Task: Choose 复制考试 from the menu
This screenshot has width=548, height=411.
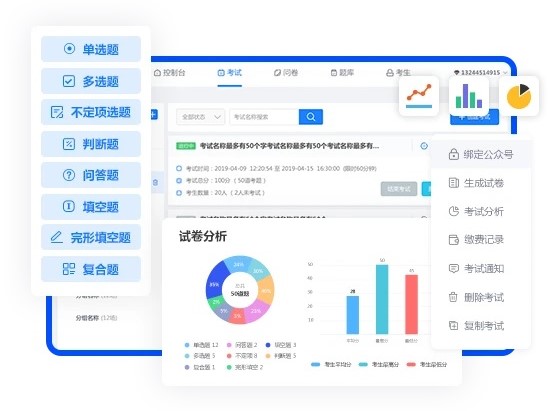Action: 481,325
